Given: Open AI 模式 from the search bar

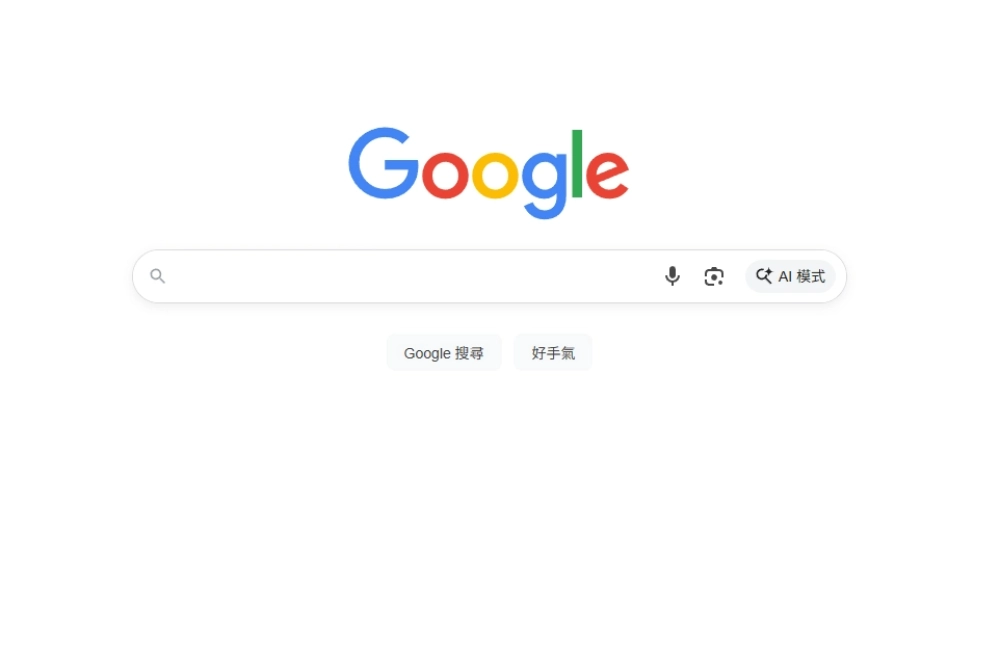Looking at the screenshot, I should click(790, 276).
